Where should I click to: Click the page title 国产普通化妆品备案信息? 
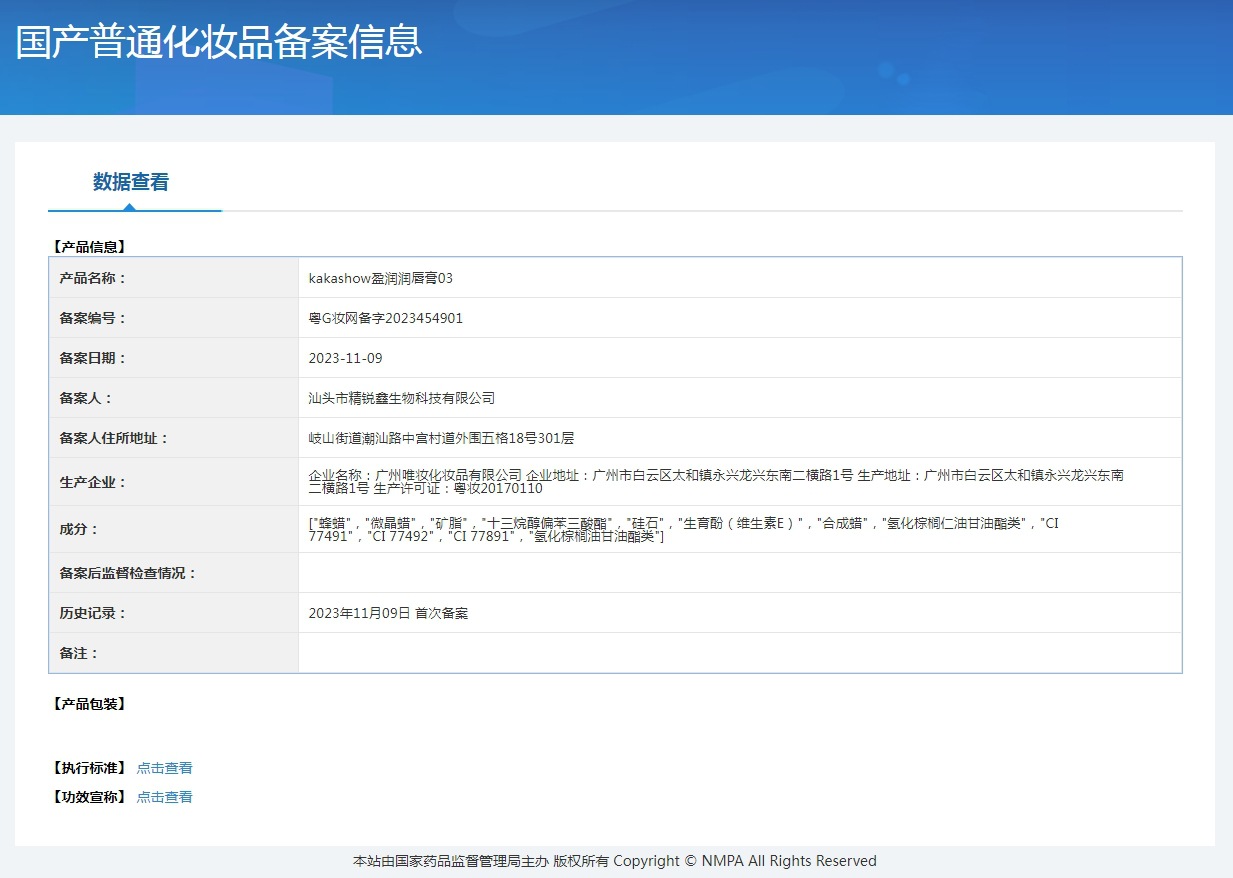tap(219, 41)
